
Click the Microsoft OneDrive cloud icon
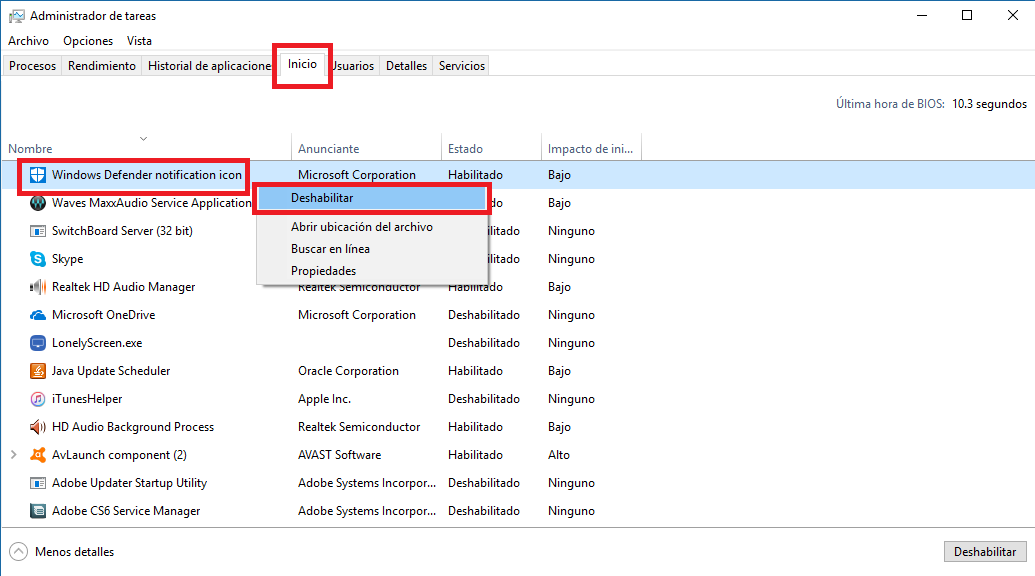(x=38, y=315)
